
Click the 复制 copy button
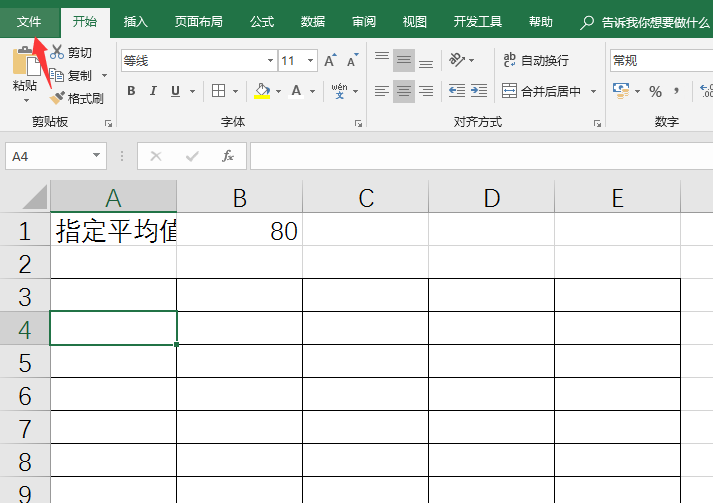tap(71, 75)
